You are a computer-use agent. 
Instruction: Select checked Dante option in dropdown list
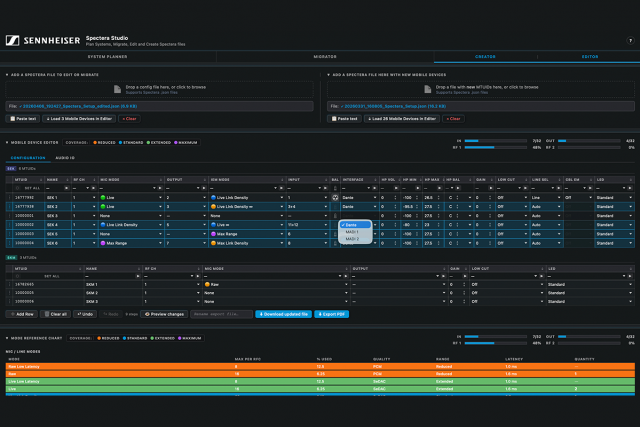[355, 225]
